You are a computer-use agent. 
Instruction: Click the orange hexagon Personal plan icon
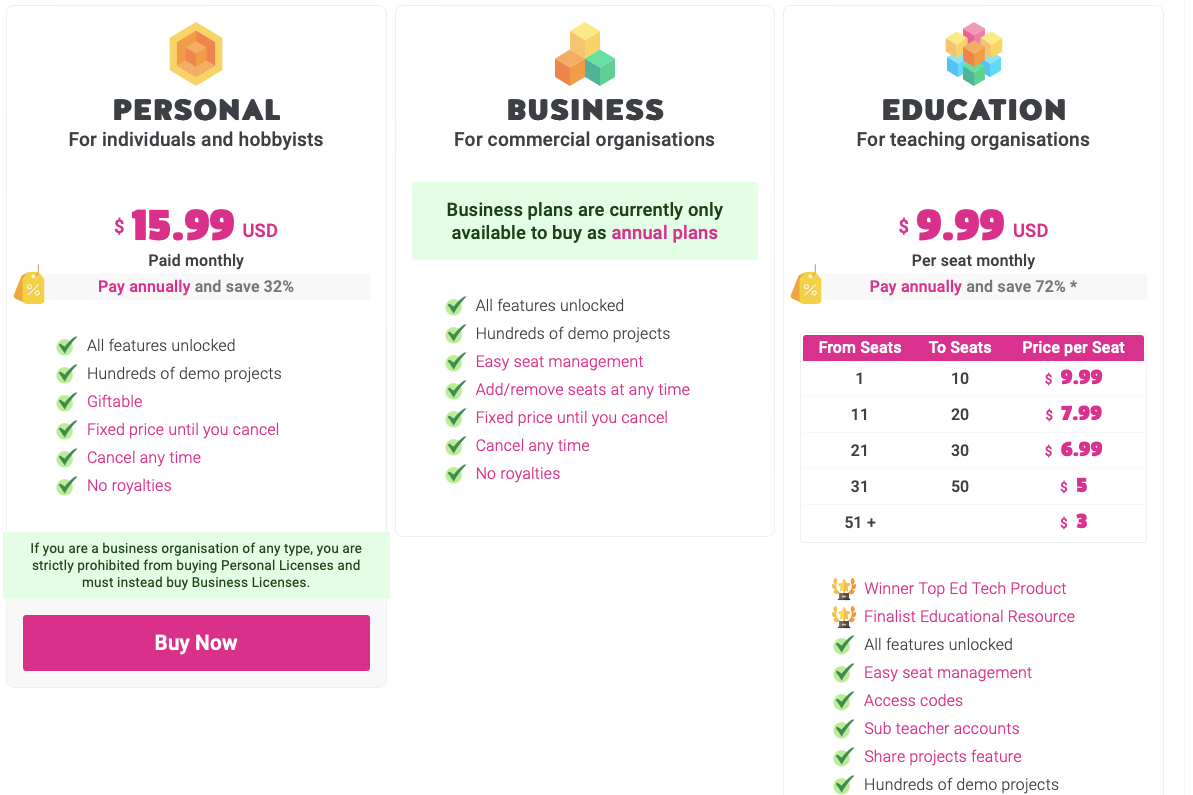(x=196, y=53)
